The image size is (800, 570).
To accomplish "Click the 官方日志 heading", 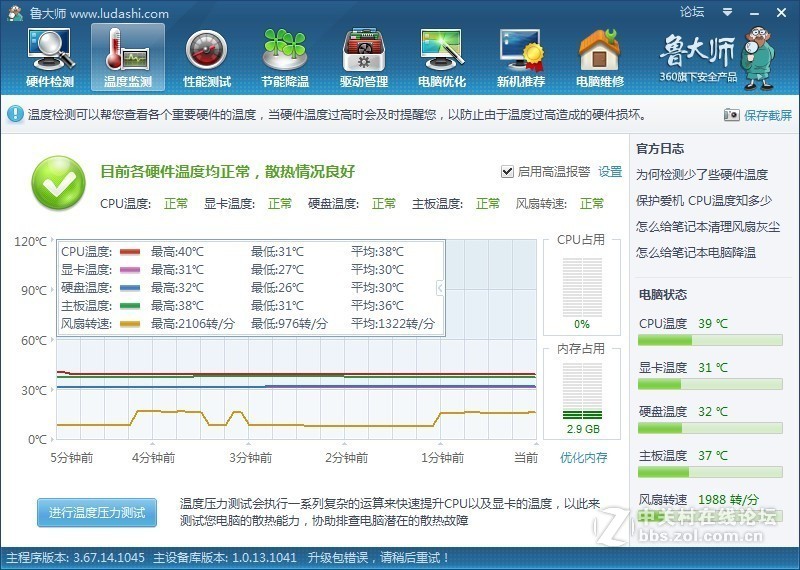I will pyautogui.click(x=660, y=148).
